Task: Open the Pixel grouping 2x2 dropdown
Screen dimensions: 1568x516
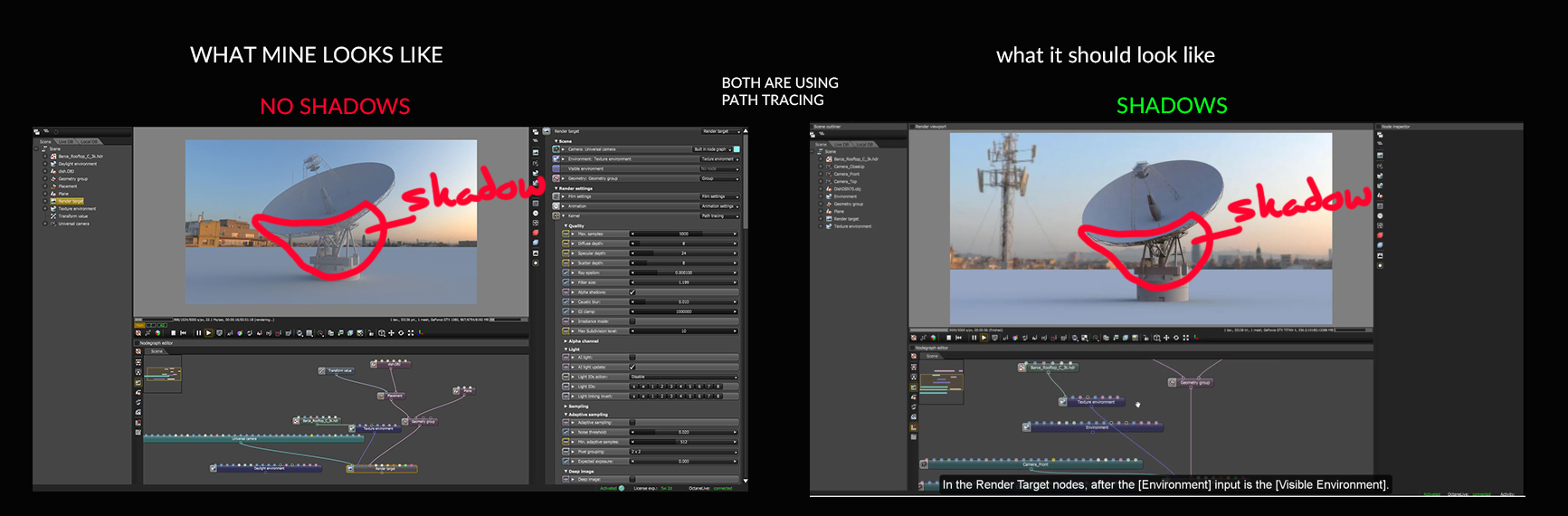Action: tap(683, 452)
